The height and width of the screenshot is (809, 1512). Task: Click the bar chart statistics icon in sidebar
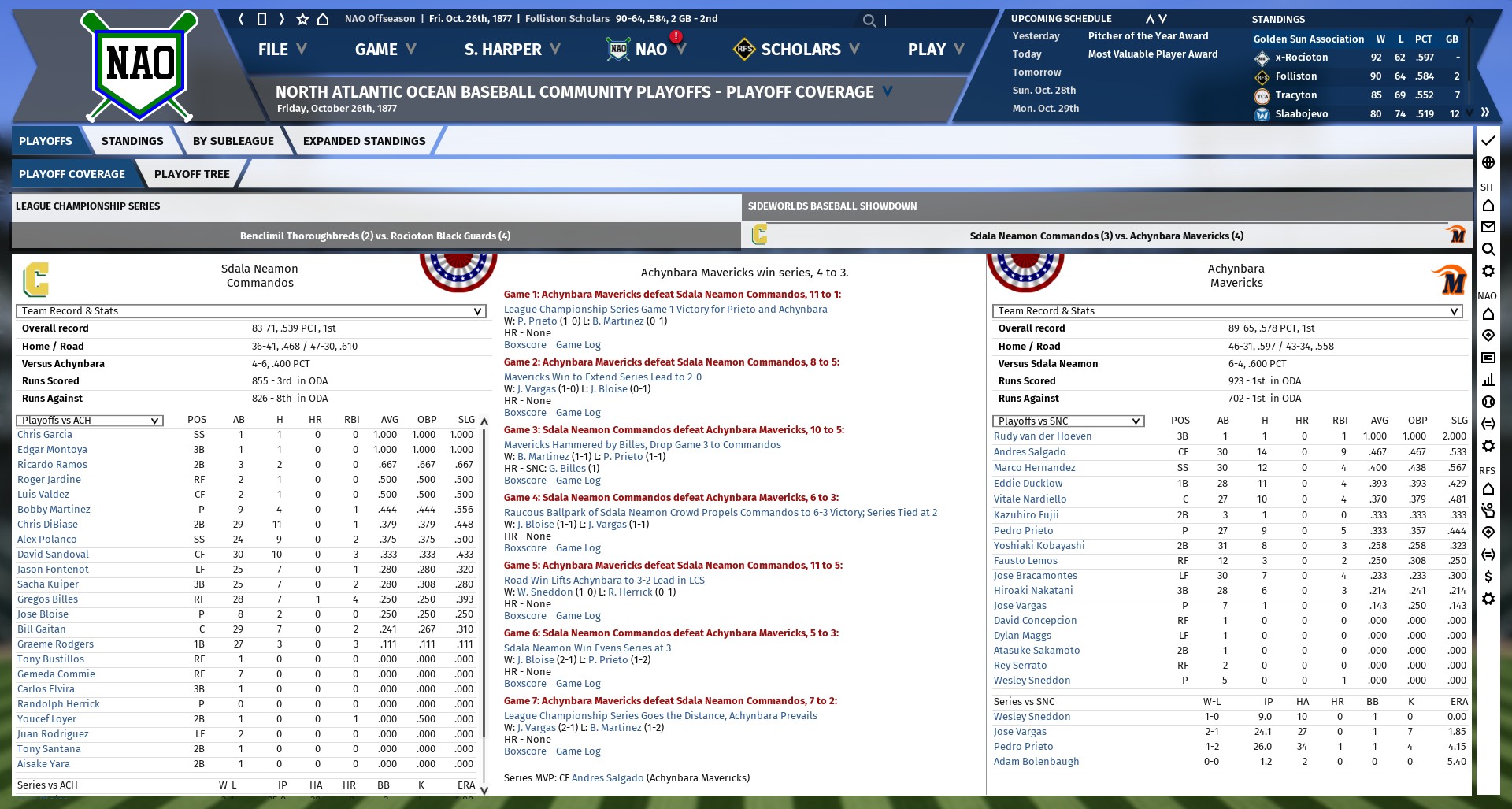(1488, 380)
